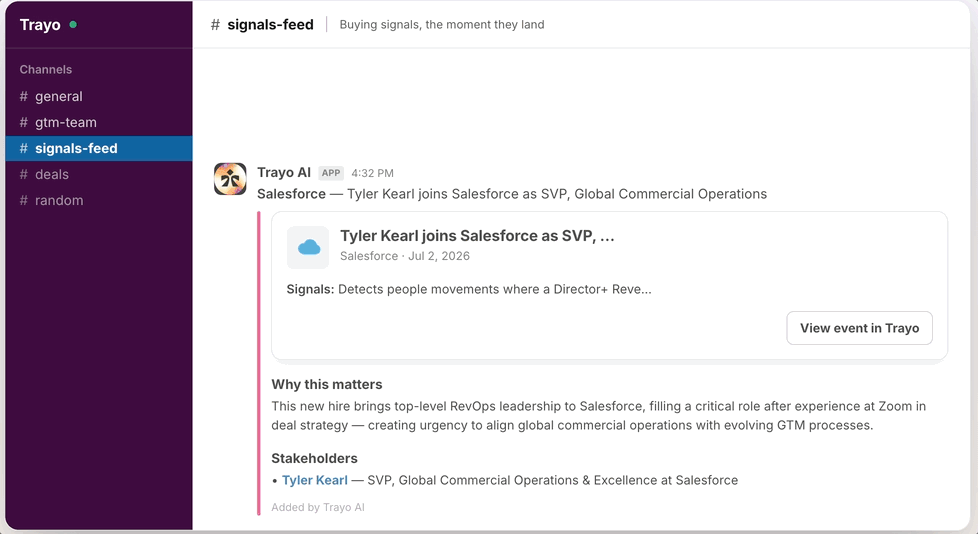
Task: Click the Trayo AI app avatar
Action: coord(230,179)
